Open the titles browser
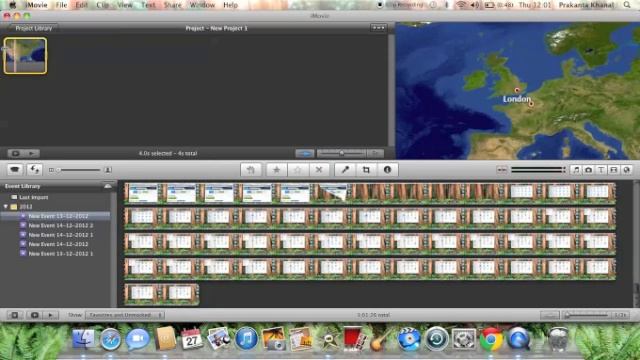This screenshot has width=640, height=360. (x=601, y=170)
